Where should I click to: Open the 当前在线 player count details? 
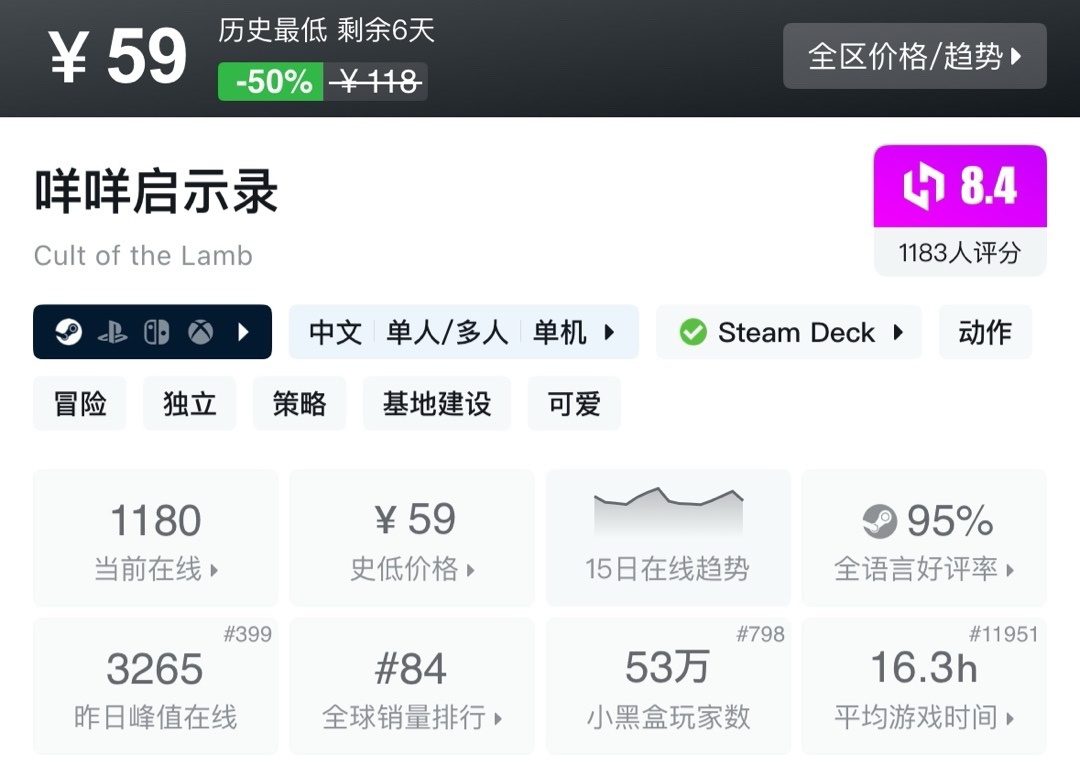[156, 539]
